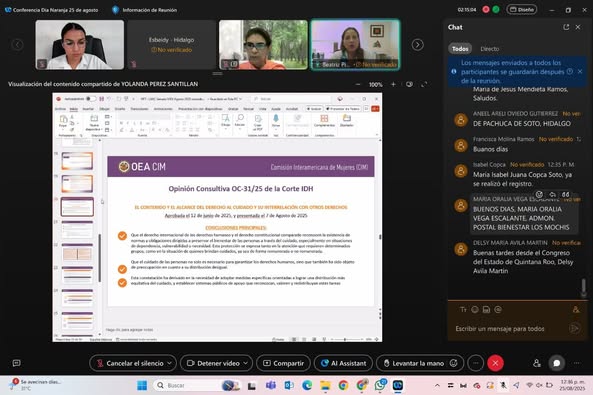
Task: Toggle the chat bubble icon in toolbar
Action: pyautogui.click(x=557, y=363)
